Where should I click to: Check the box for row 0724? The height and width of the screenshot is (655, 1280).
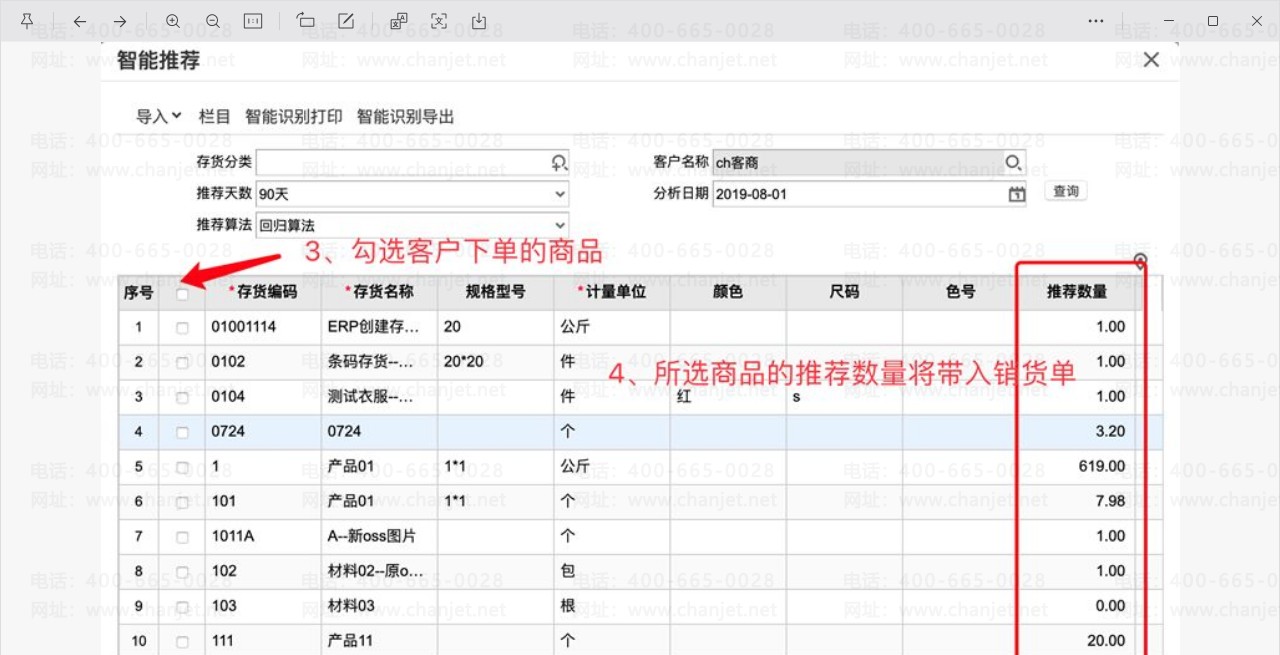182,432
